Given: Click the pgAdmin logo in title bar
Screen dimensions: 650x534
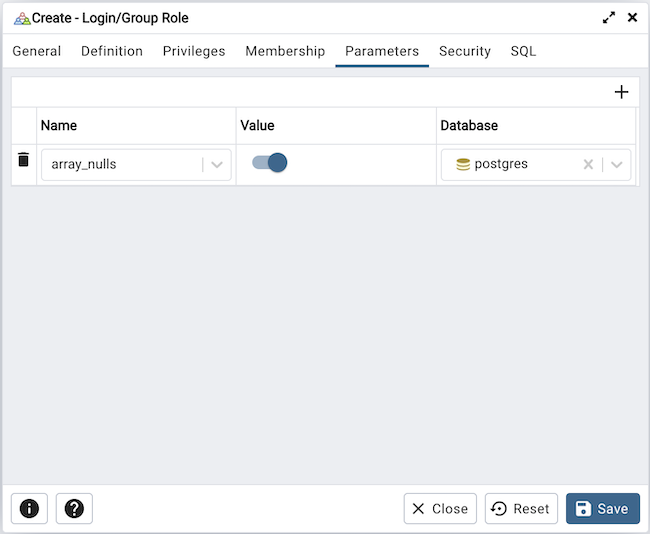Looking at the screenshot, I should click(21, 18).
